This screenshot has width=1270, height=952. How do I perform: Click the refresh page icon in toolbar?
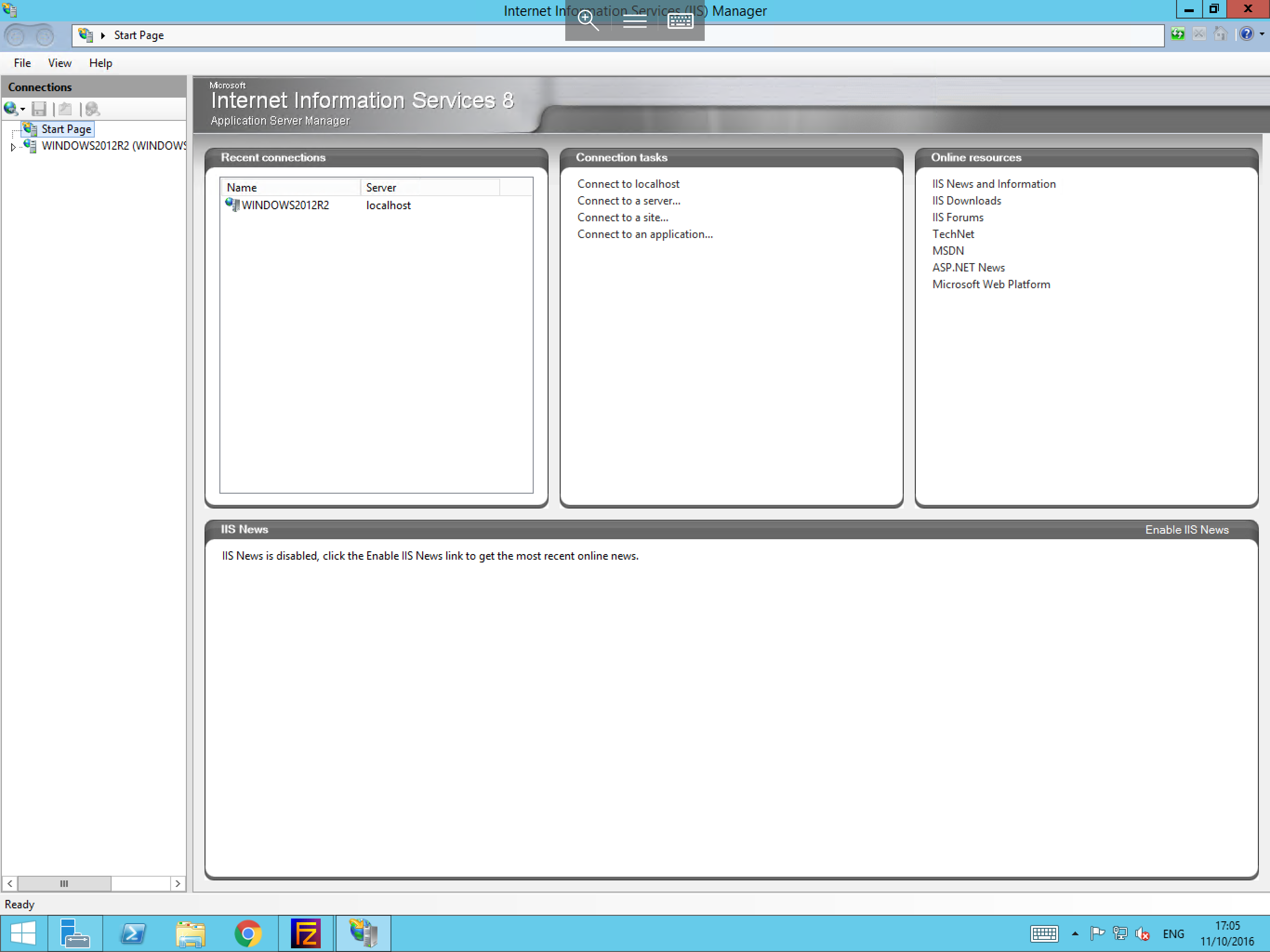point(1177,34)
